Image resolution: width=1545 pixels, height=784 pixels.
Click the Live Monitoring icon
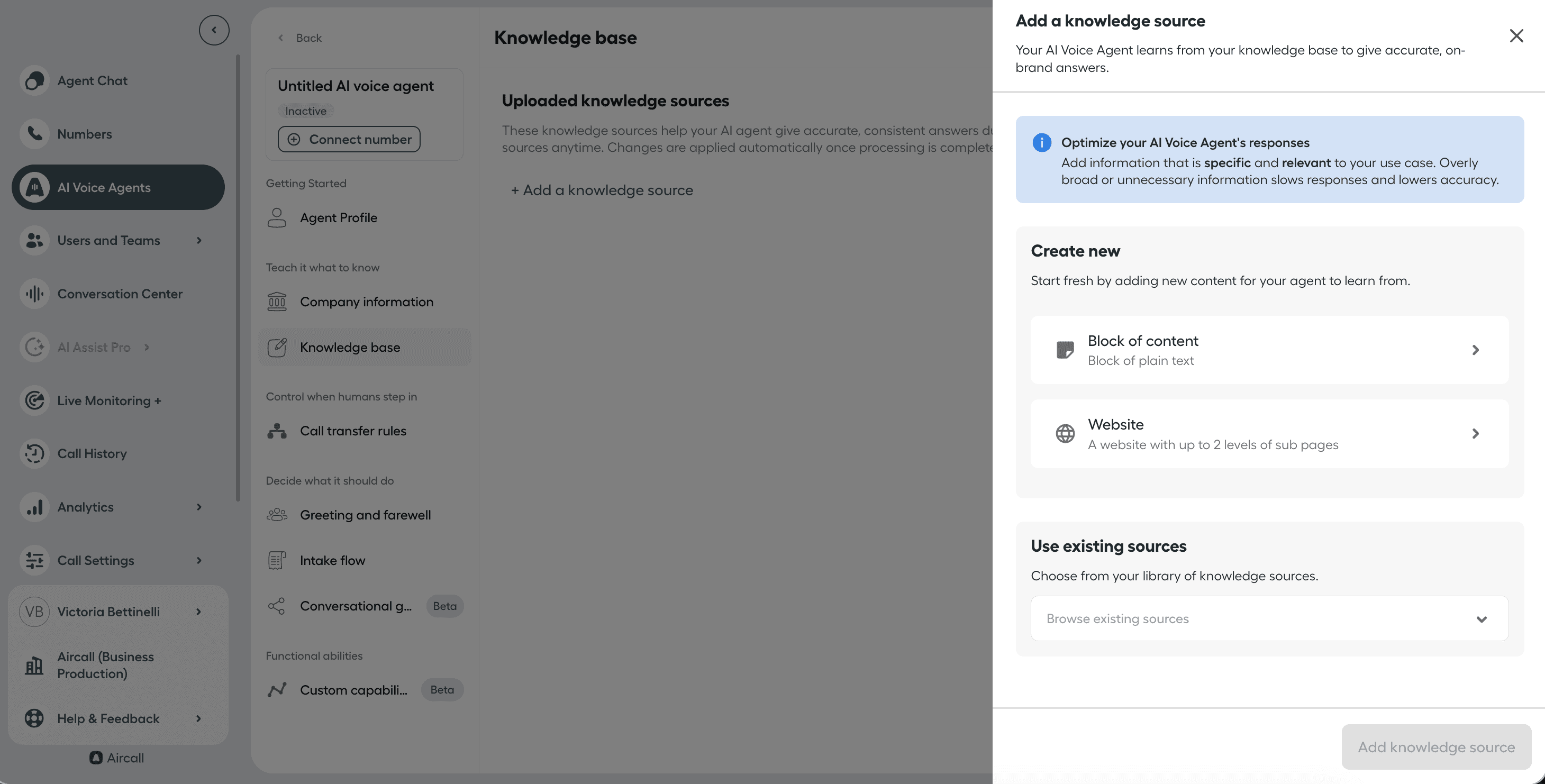pos(34,400)
